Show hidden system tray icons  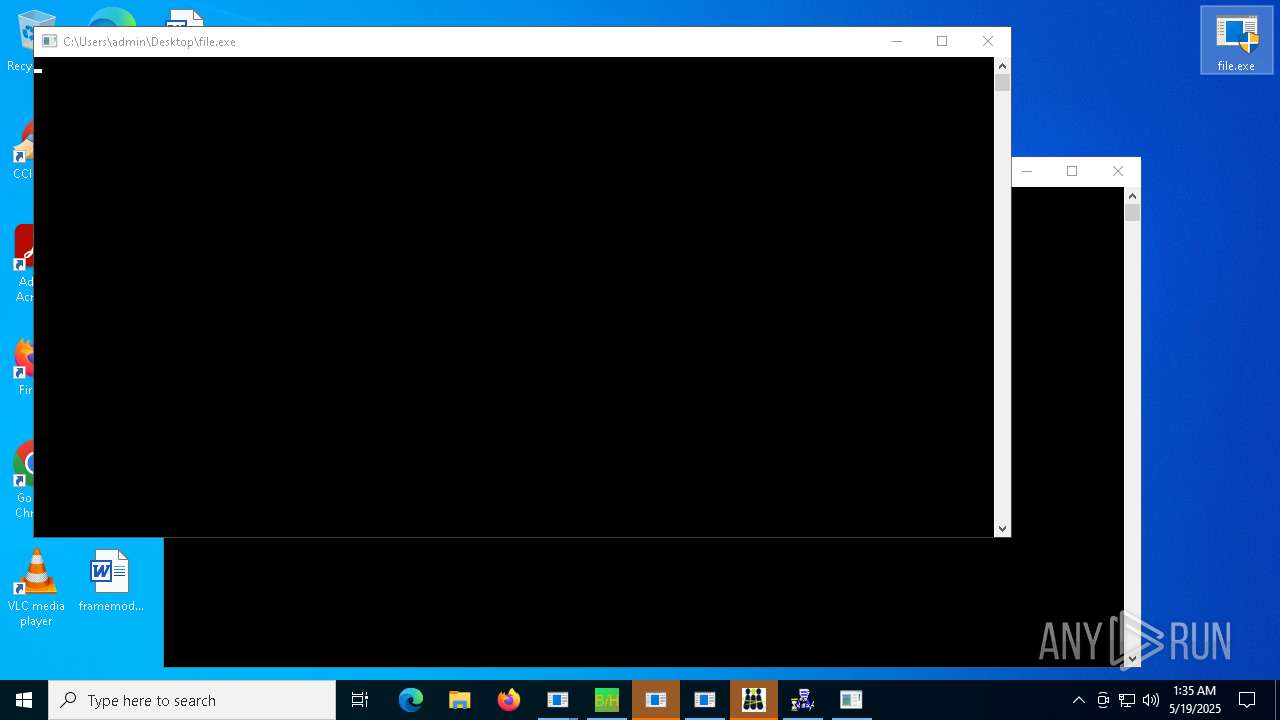tap(1078, 700)
